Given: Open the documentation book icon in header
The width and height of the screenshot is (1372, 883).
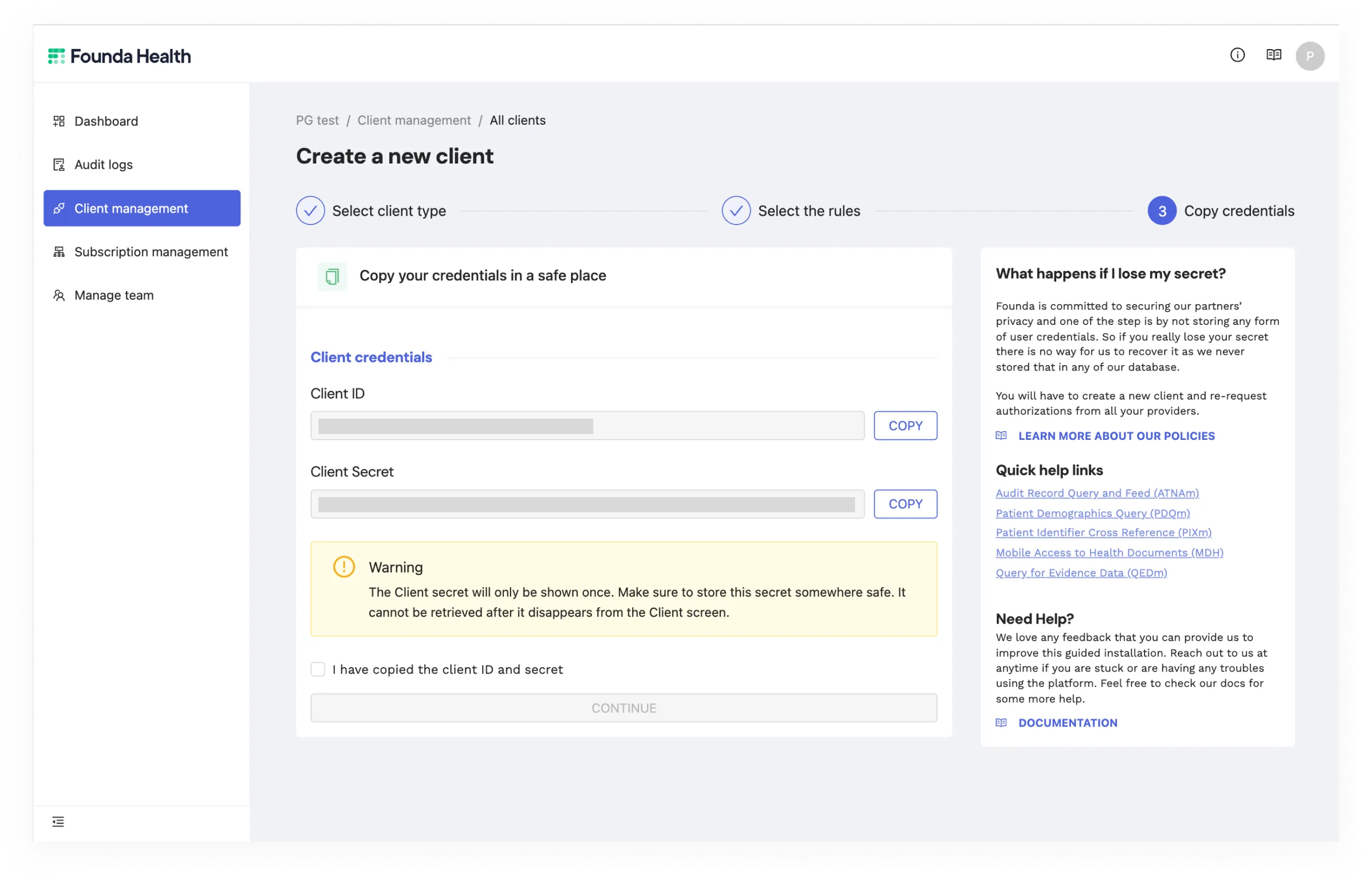Looking at the screenshot, I should coord(1273,55).
